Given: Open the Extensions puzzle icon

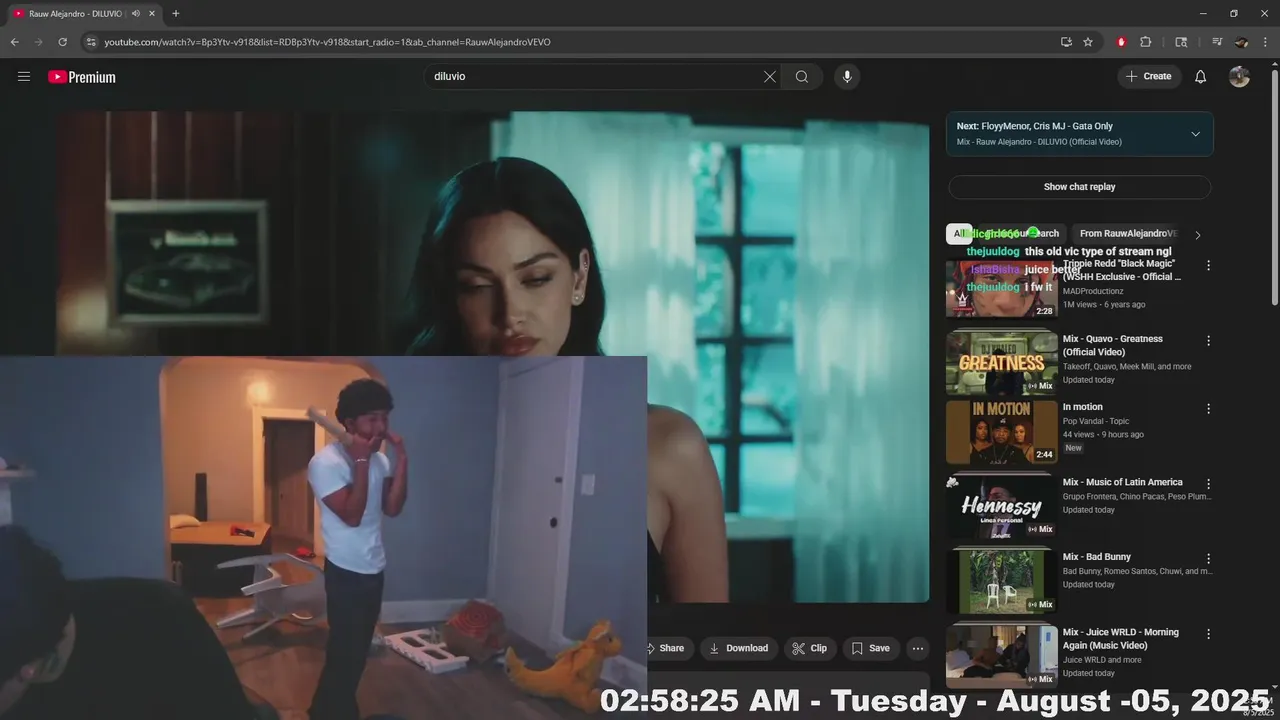Looking at the screenshot, I should point(1146,42).
